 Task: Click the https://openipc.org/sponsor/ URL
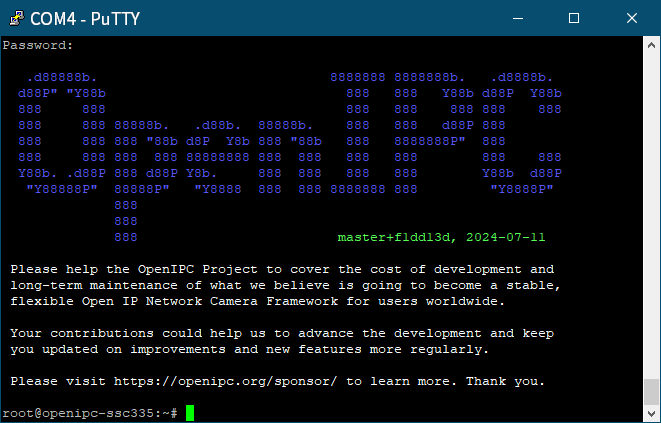(226, 382)
